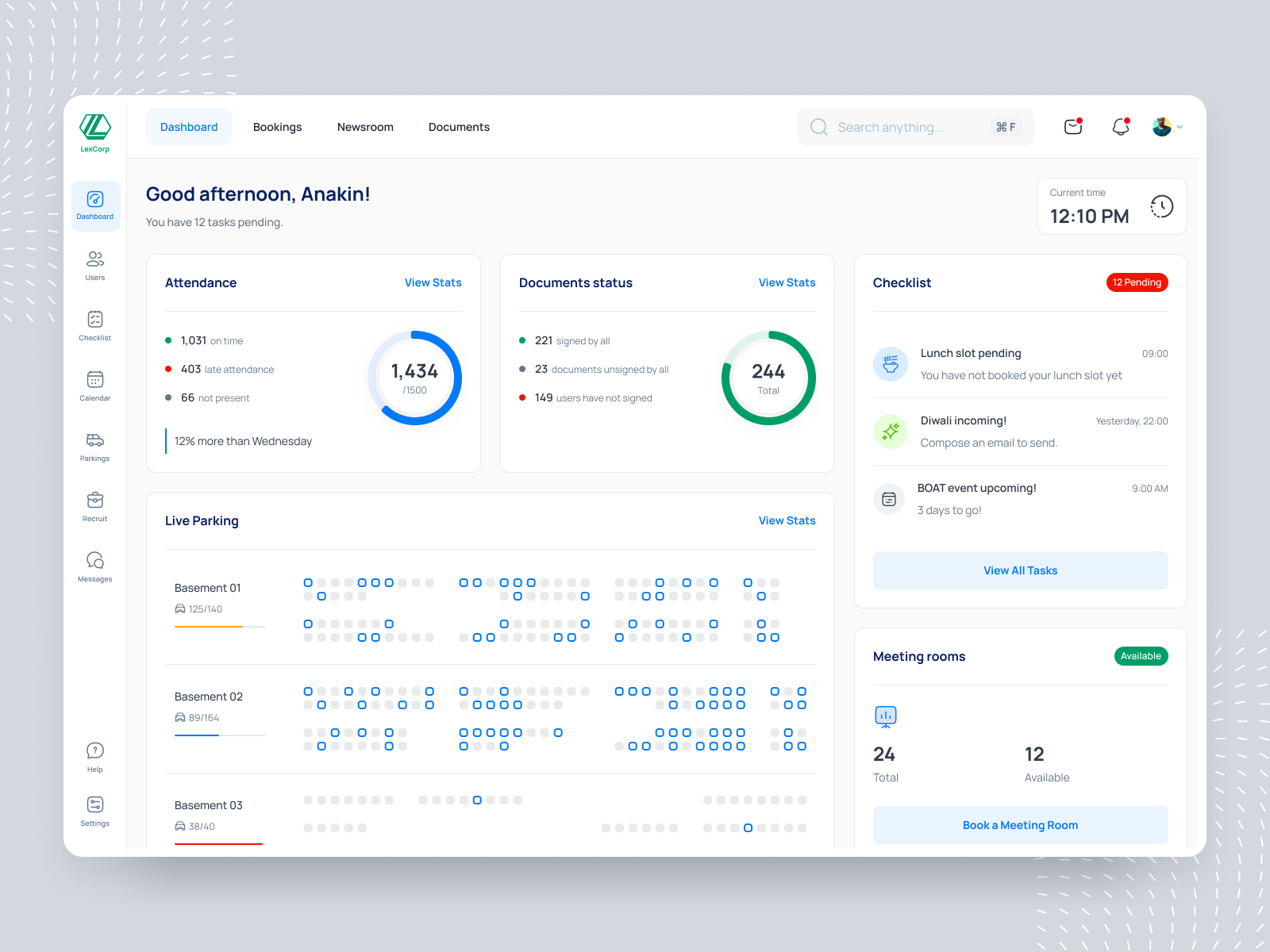The width and height of the screenshot is (1270, 952).
Task: Select the Checklist icon in the sidebar
Action: (94, 324)
